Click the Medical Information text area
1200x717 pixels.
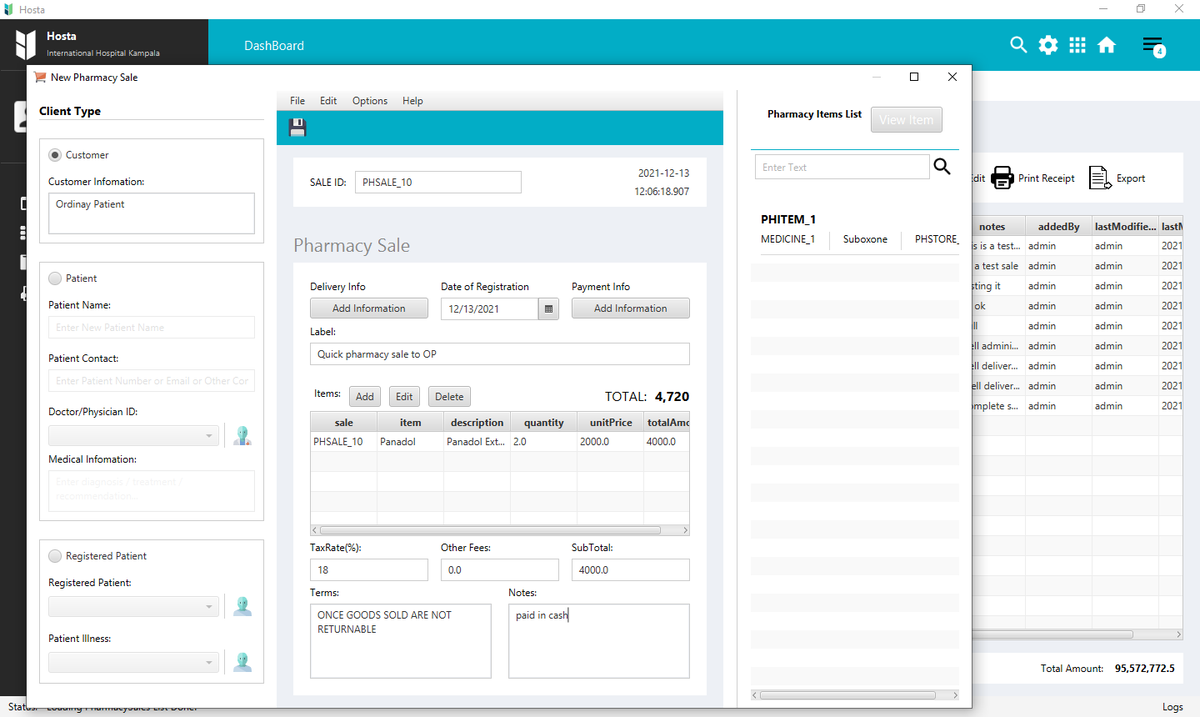pos(151,491)
